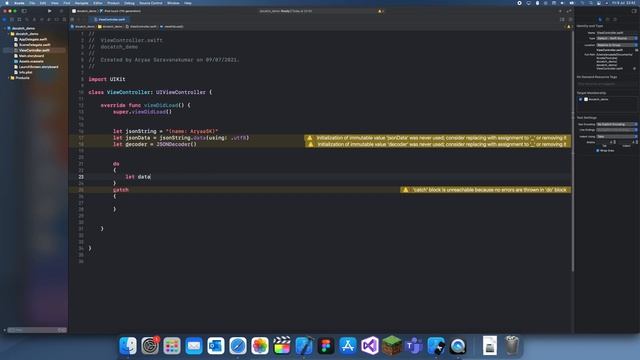Screen dimensions: 640x360
Task: Select Info.plist in navigator
Action: click(x=25, y=72)
